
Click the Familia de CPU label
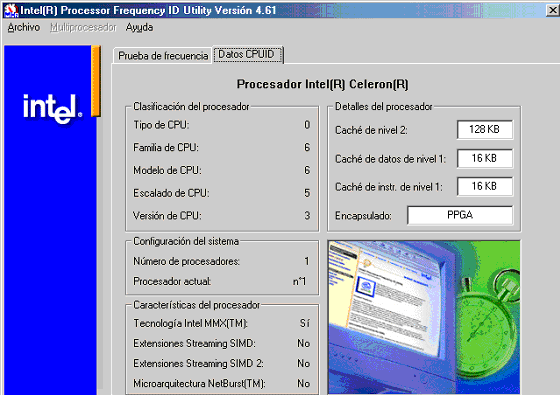coord(166,148)
